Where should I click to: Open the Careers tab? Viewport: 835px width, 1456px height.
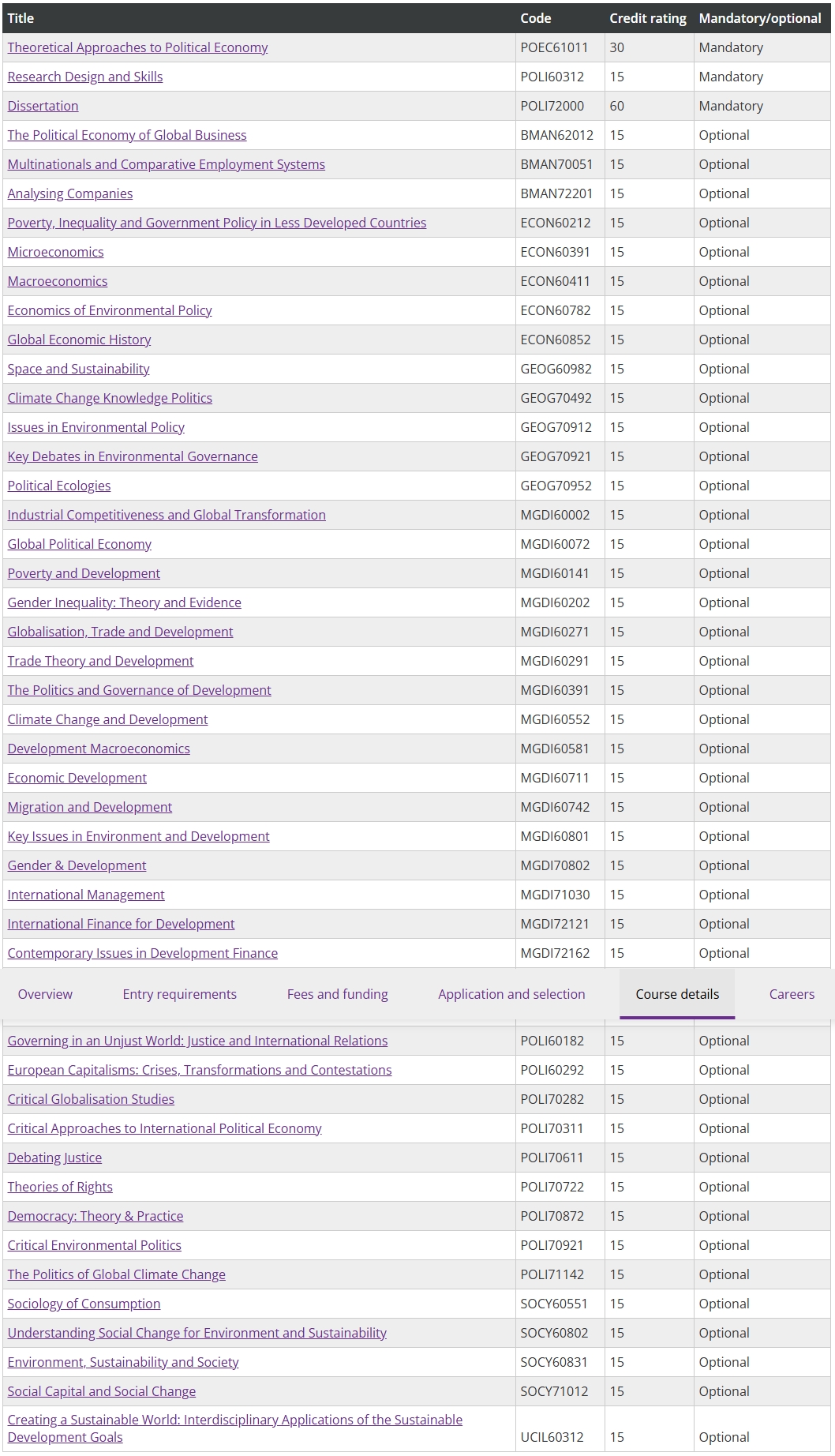pyautogui.click(x=792, y=994)
